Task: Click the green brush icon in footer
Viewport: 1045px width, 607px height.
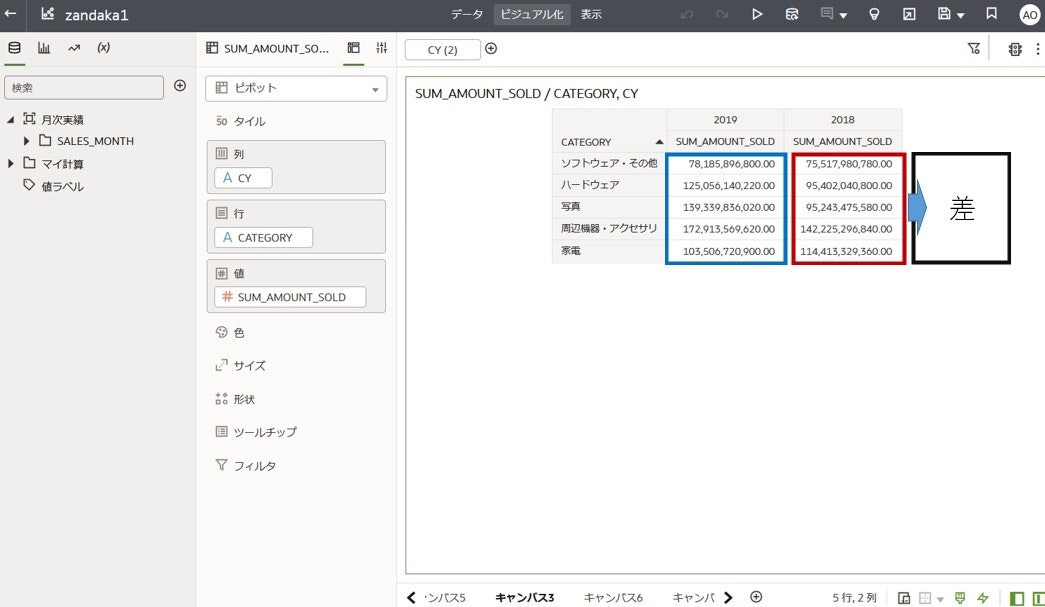Action: (960, 598)
